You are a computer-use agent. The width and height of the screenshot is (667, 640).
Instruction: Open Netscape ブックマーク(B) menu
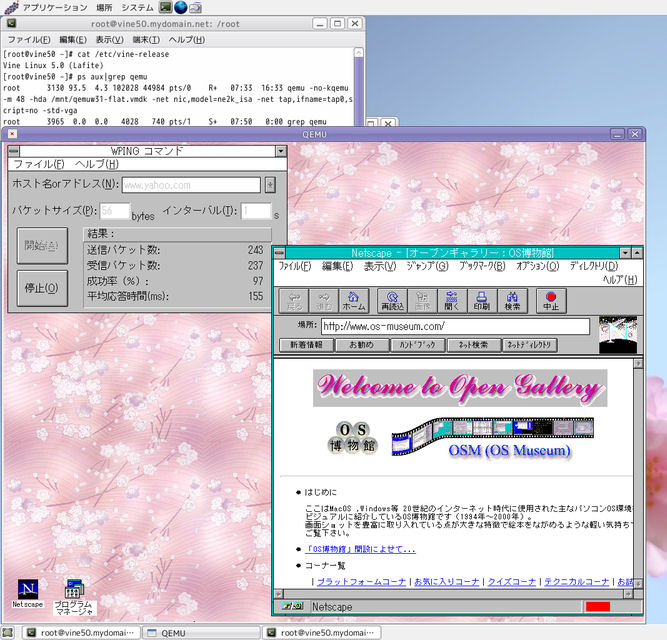pyautogui.click(x=482, y=266)
